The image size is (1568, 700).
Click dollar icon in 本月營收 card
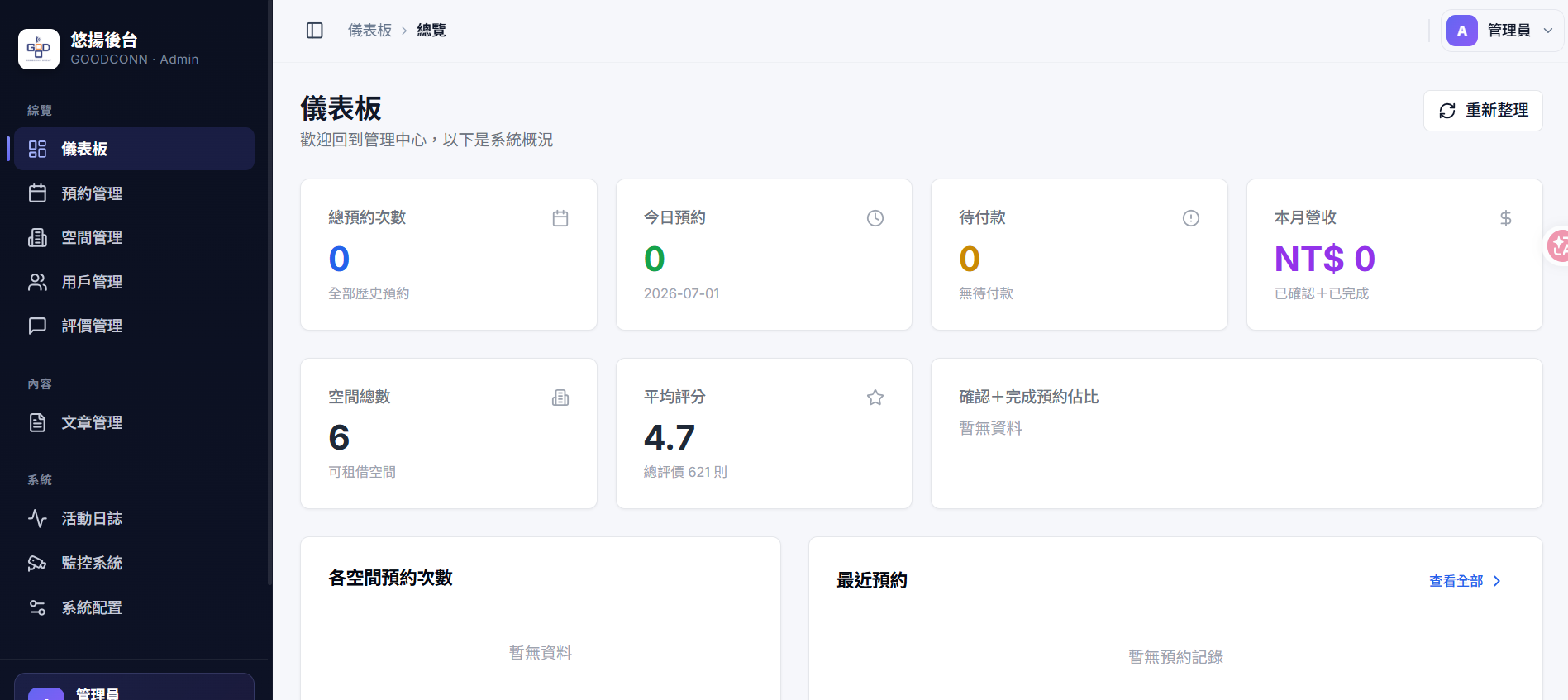[1506, 218]
